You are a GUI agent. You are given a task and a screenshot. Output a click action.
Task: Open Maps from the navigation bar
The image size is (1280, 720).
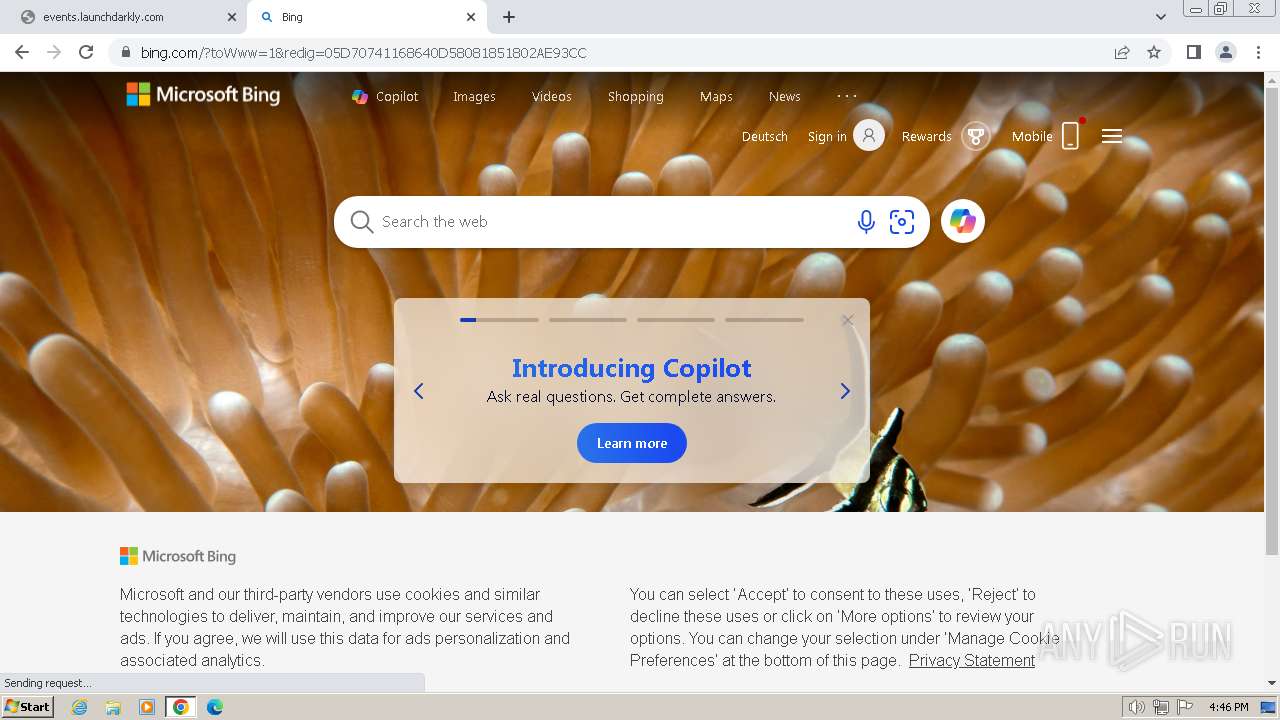pyautogui.click(x=716, y=97)
